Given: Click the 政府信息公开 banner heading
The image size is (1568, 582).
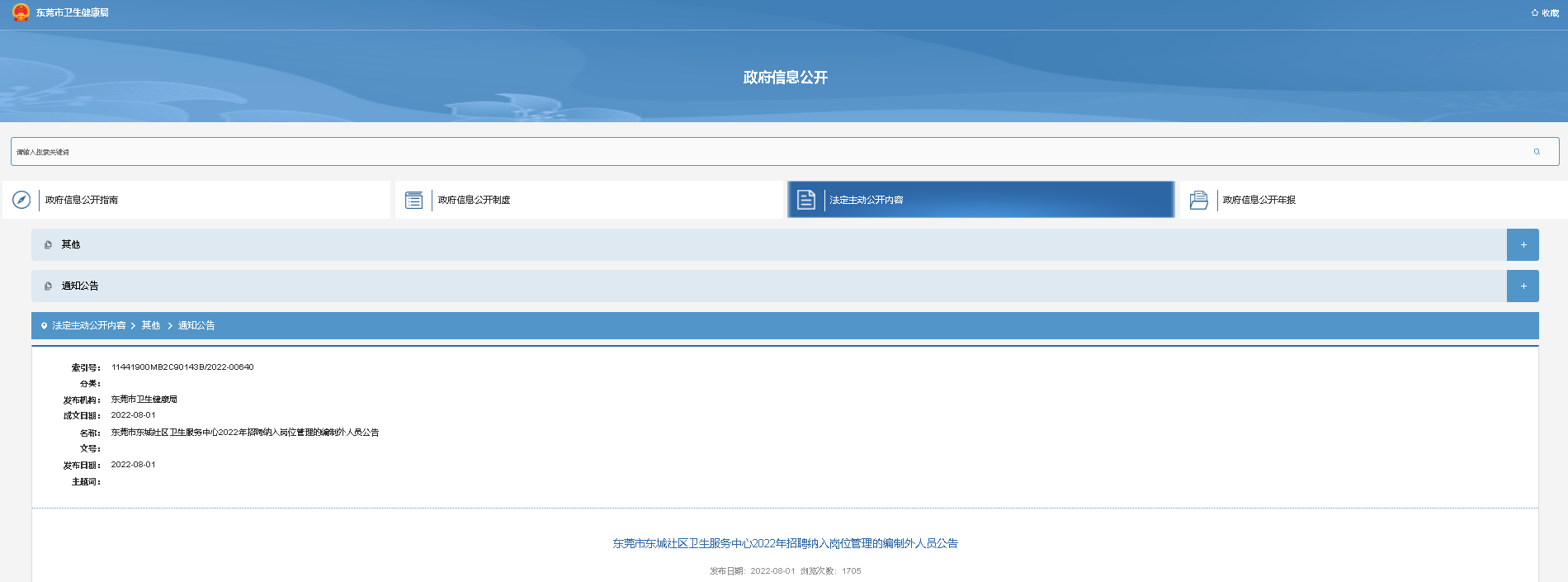Looking at the screenshot, I should (785, 78).
